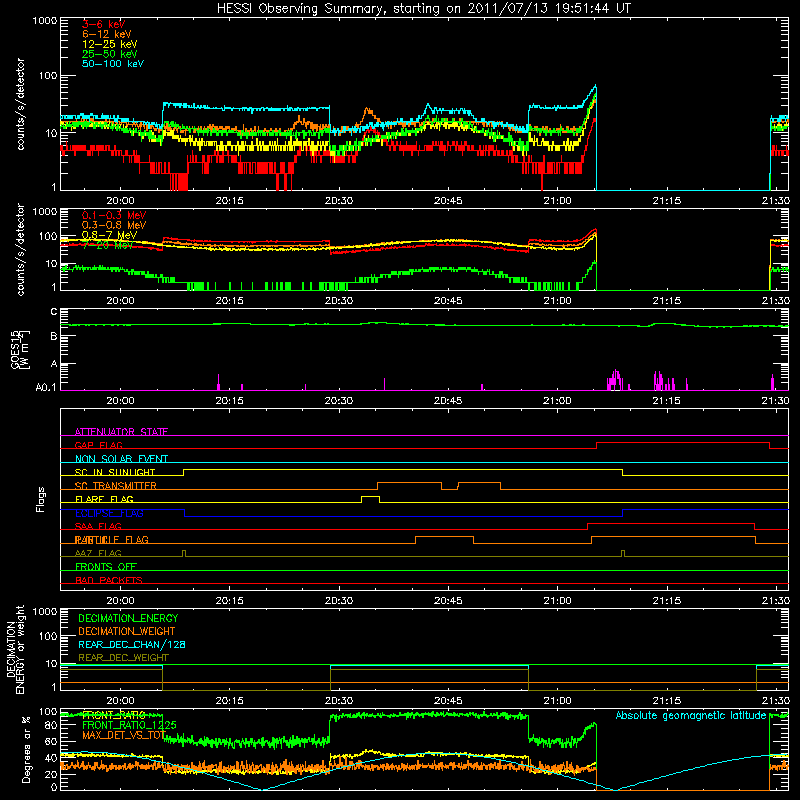Click the 100 tick on the decimation panel

point(48,636)
